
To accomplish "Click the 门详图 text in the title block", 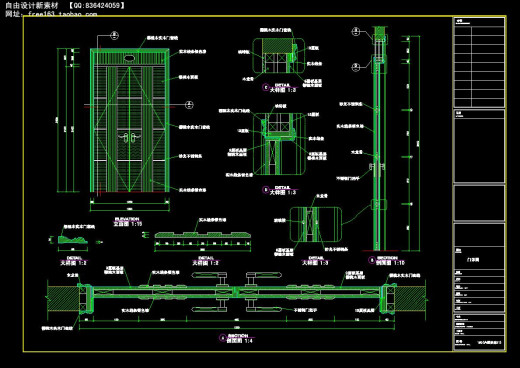I will pos(473,260).
